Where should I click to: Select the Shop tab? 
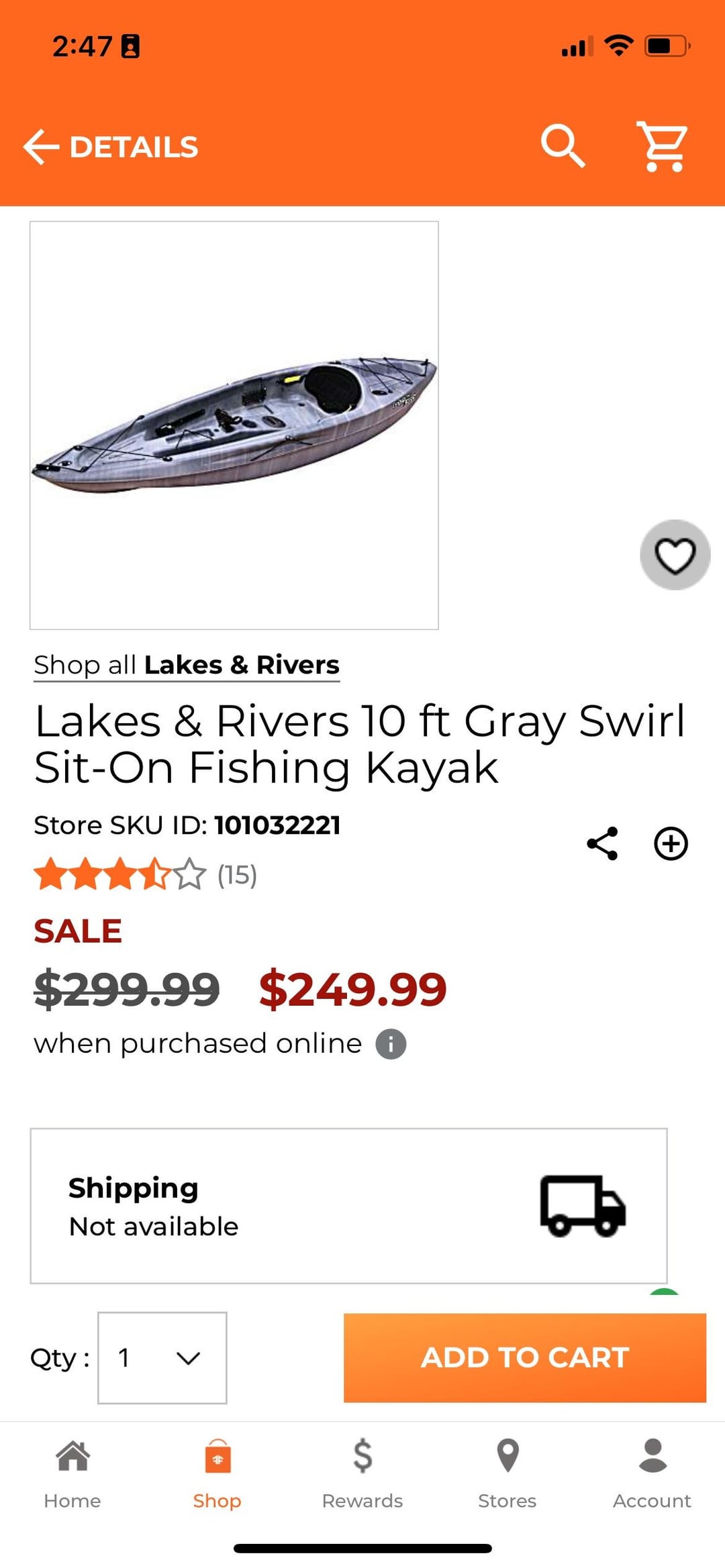point(217,1473)
